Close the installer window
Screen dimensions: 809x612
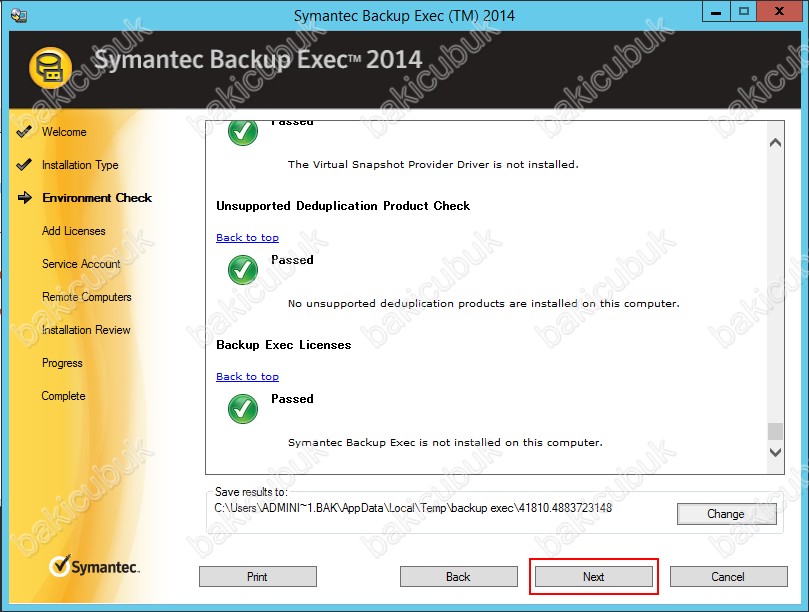click(x=780, y=11)
